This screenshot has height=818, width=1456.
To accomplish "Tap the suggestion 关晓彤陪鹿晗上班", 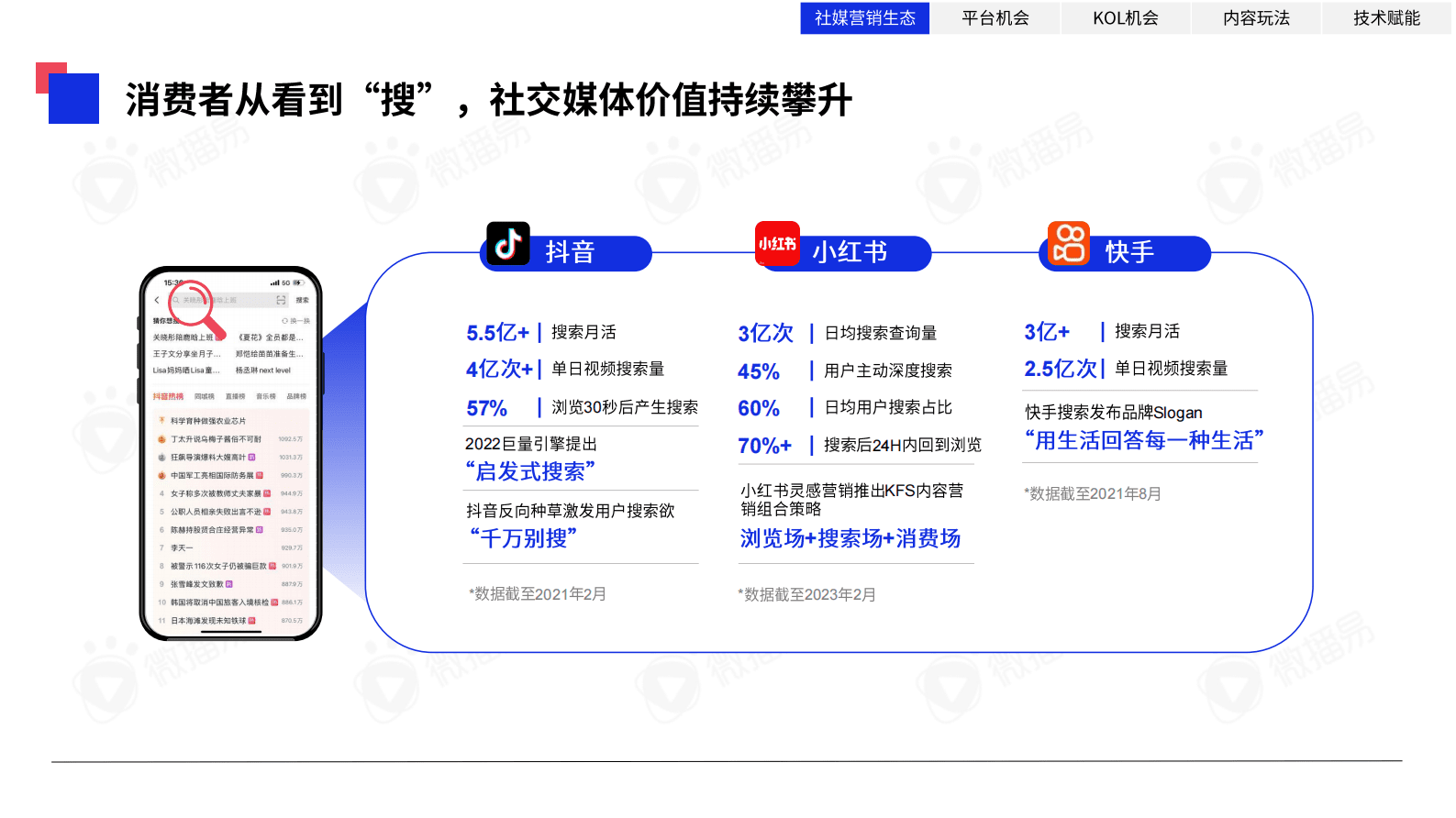I will coord(183,337).
